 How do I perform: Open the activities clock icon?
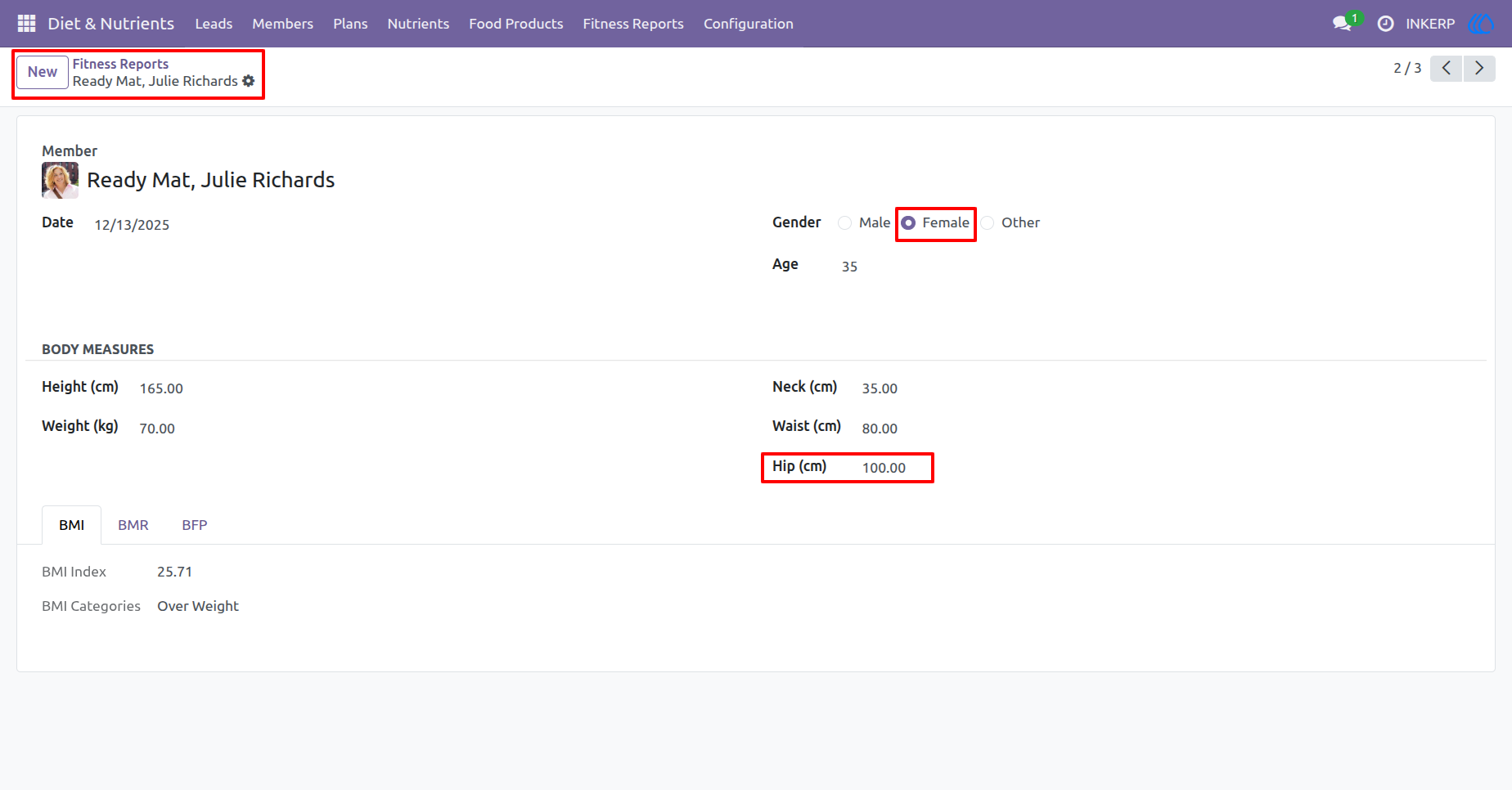pyautogui.click(x=1385, y=24)
